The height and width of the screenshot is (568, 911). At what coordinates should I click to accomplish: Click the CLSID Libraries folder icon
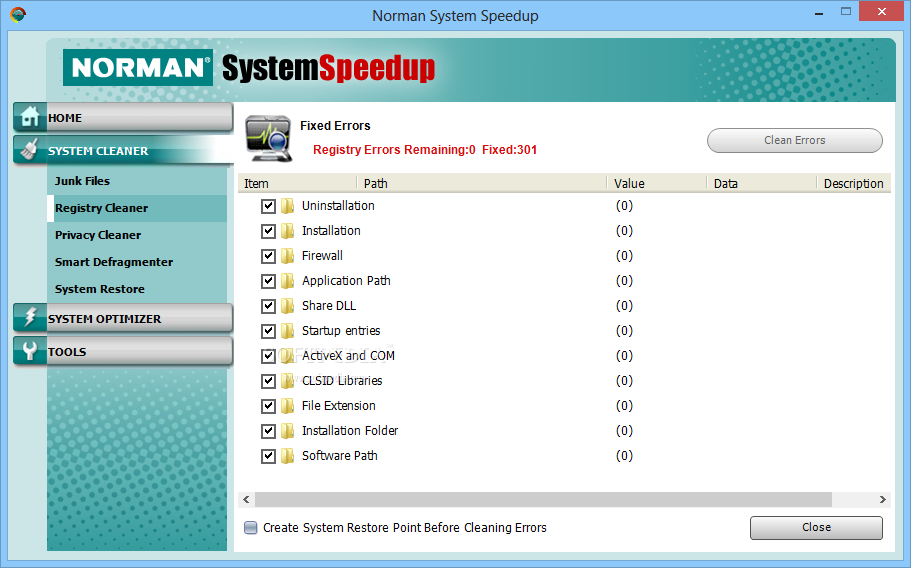click(x=288, y=381)
